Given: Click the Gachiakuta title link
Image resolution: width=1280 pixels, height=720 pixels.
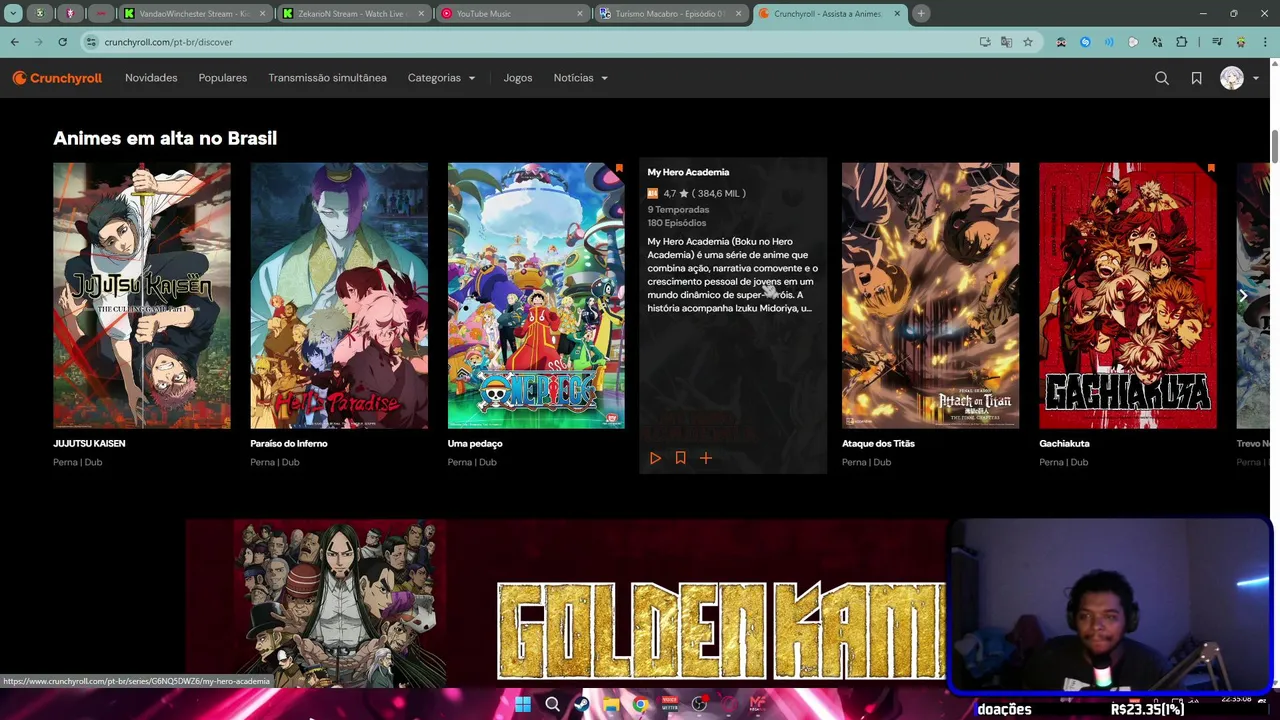Looking at the screenshot, I should (1064, 443).
